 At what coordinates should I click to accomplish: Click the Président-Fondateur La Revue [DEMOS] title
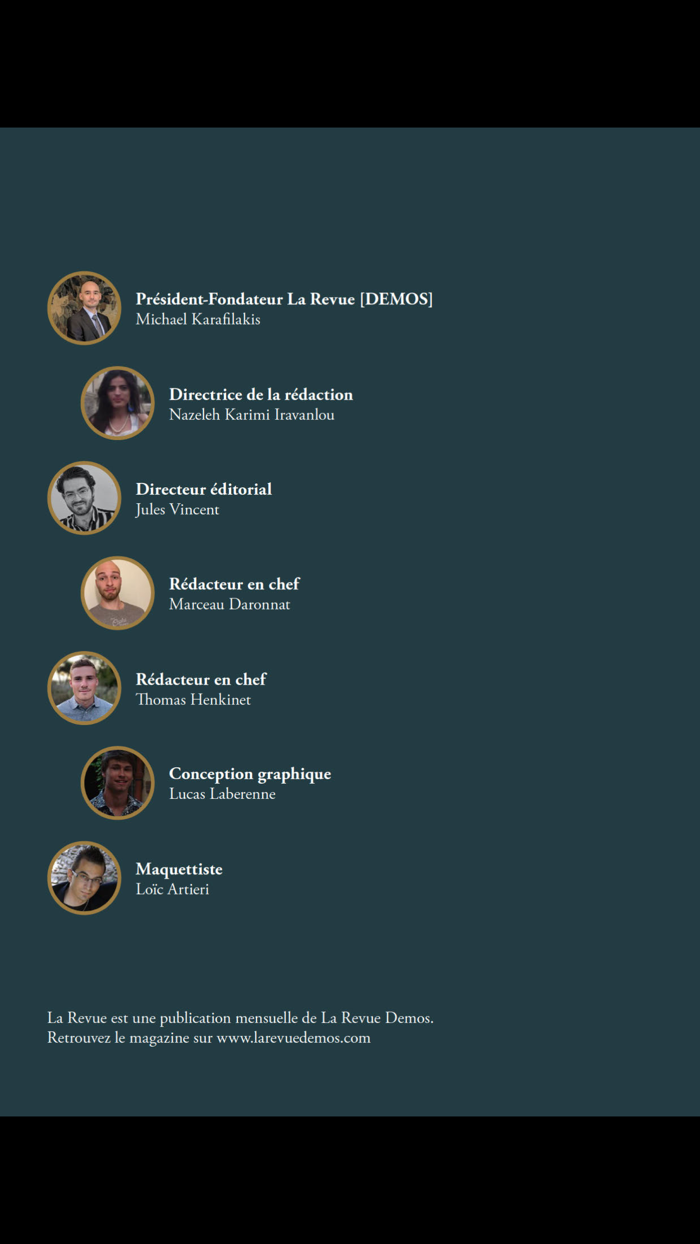[284, 299]
